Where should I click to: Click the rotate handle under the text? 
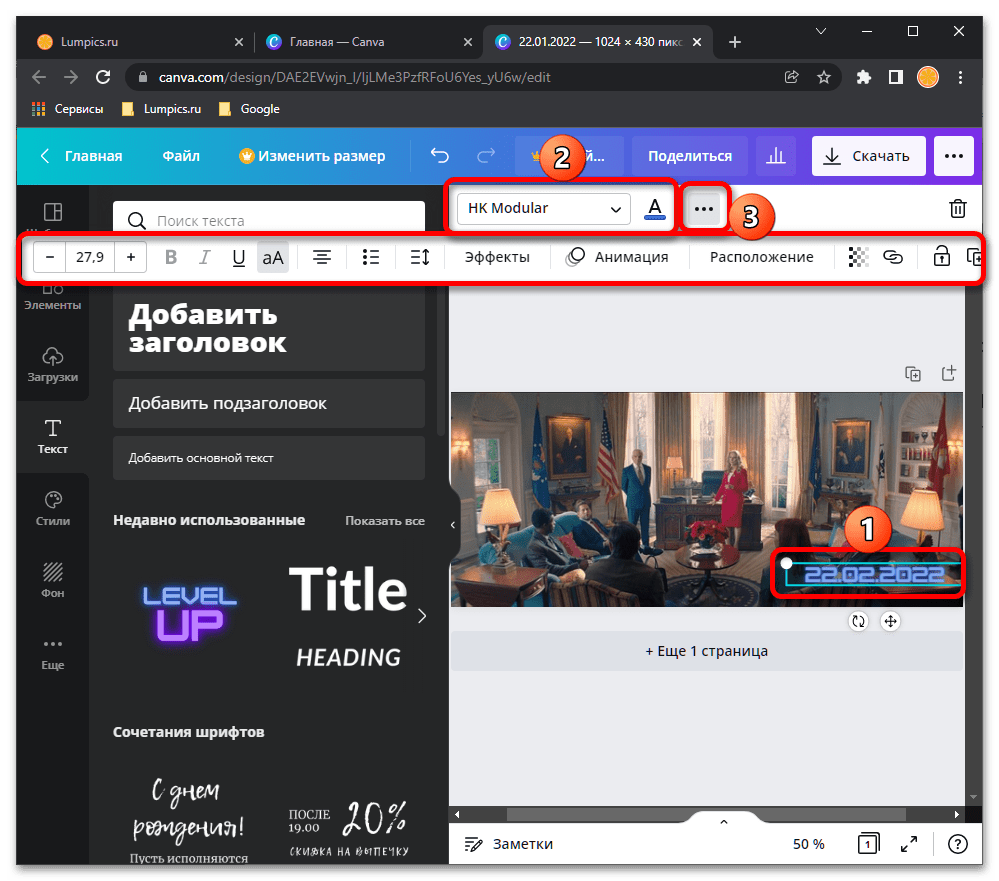click(859, 621)
